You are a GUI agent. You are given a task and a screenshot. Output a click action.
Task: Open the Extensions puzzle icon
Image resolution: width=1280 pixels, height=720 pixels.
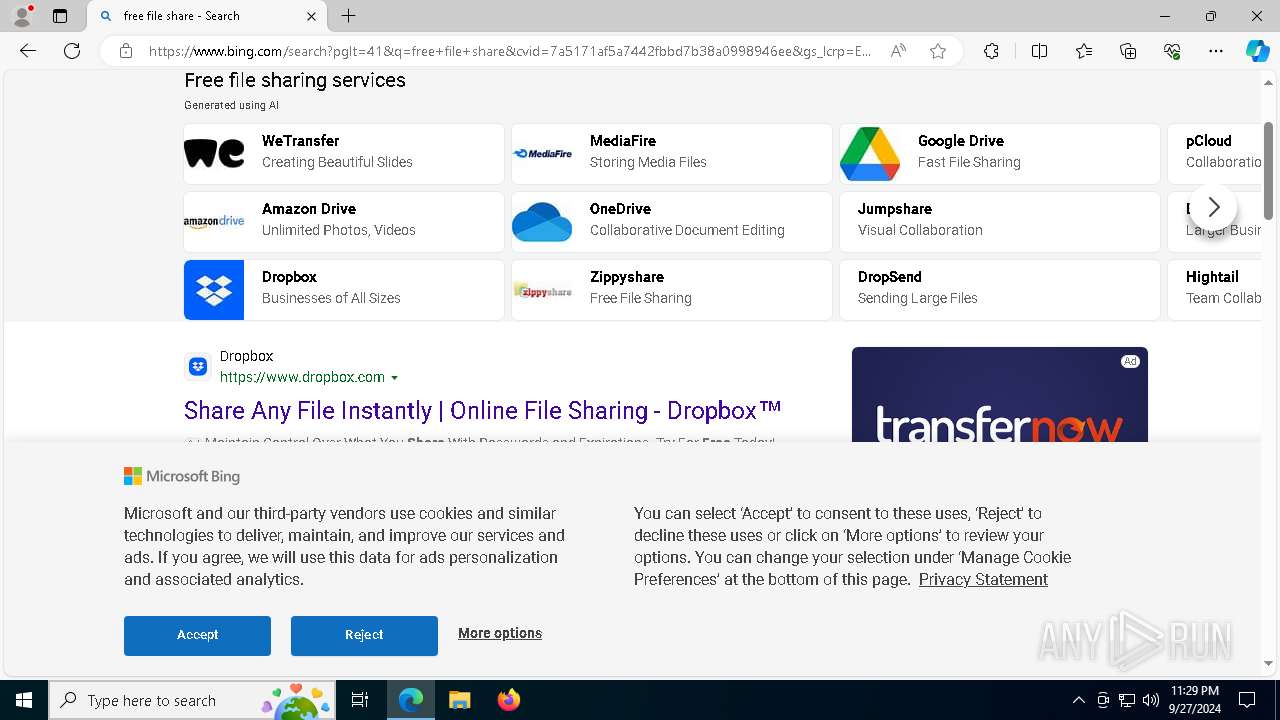(x=991, y=51)
